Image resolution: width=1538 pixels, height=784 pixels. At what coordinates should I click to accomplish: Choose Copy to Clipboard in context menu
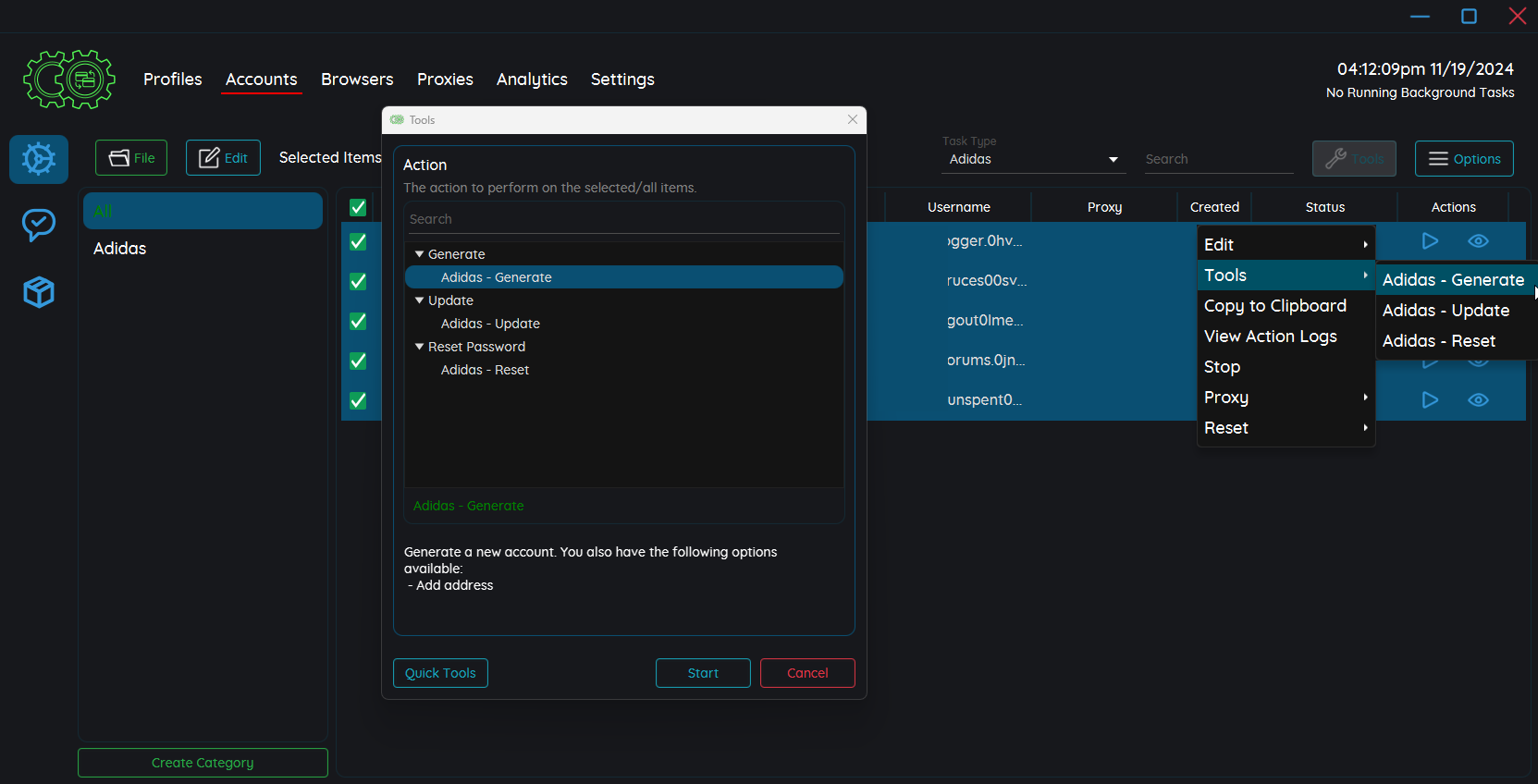pos(1274,306)
